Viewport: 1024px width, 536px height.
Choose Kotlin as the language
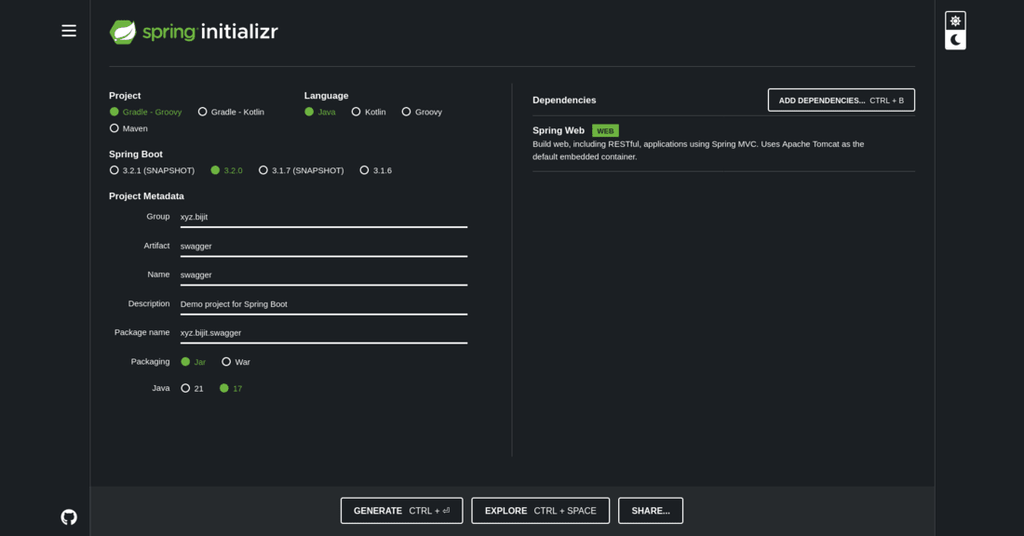click(x=368, y=112)
